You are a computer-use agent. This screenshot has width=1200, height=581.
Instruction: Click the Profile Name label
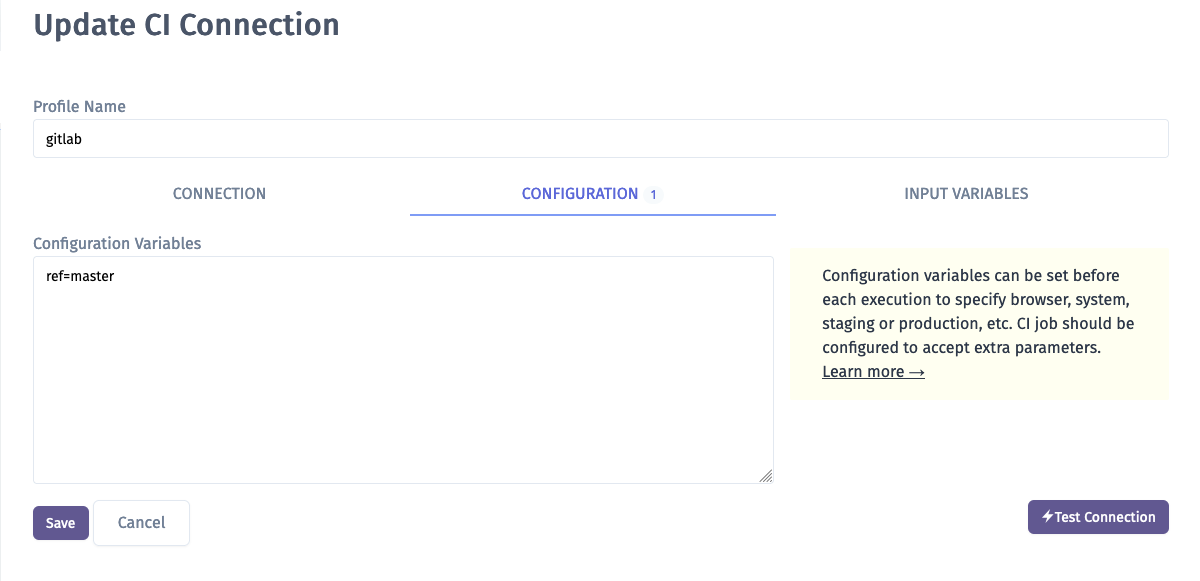pyautogui.click(x=80, y=106)
